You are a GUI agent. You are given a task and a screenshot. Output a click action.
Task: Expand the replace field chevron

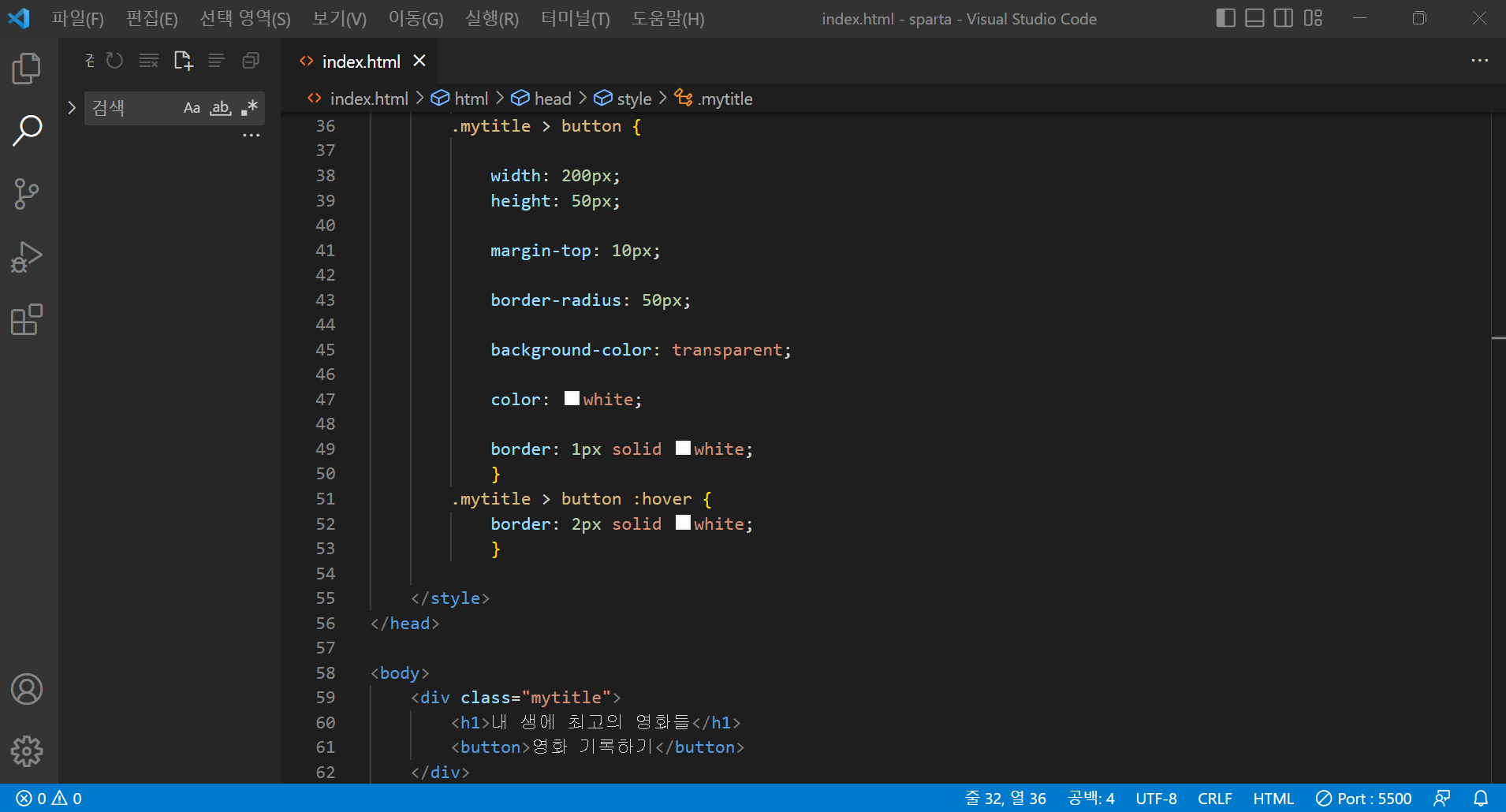tap(72, 108)
